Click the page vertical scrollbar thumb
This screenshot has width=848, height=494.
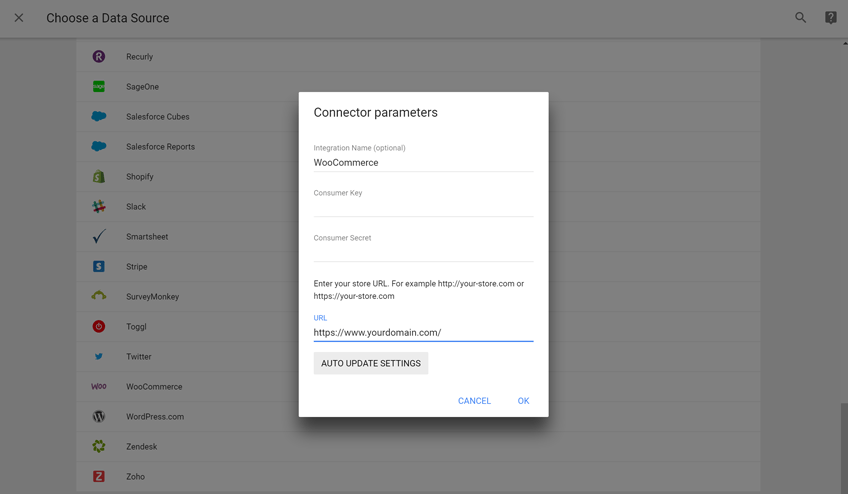pyautogui.click(x=844, y=446)
